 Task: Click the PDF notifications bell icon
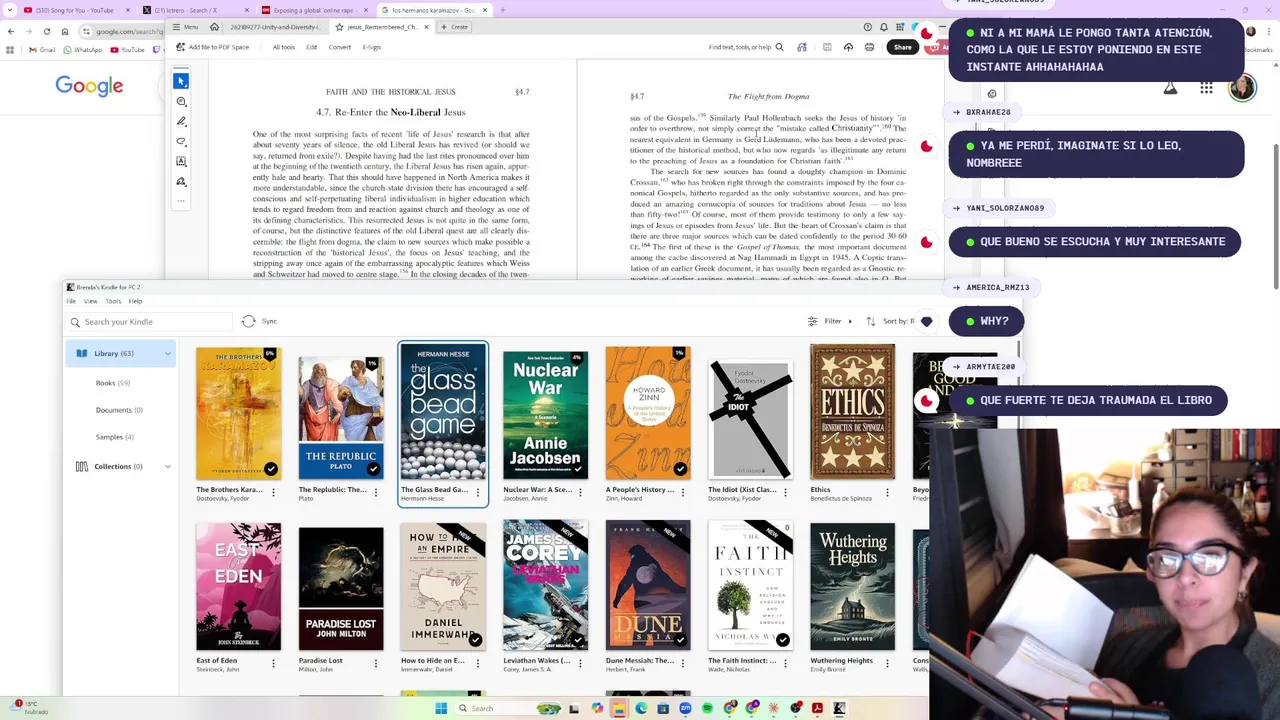pyautogui.click(x=883, y=27)
